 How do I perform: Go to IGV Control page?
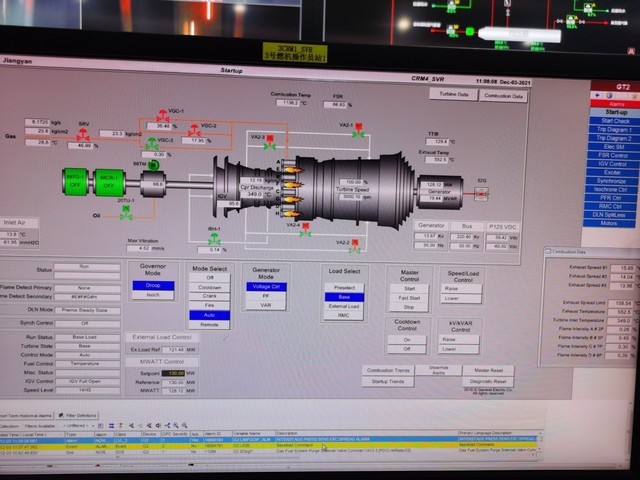(612, 164)
